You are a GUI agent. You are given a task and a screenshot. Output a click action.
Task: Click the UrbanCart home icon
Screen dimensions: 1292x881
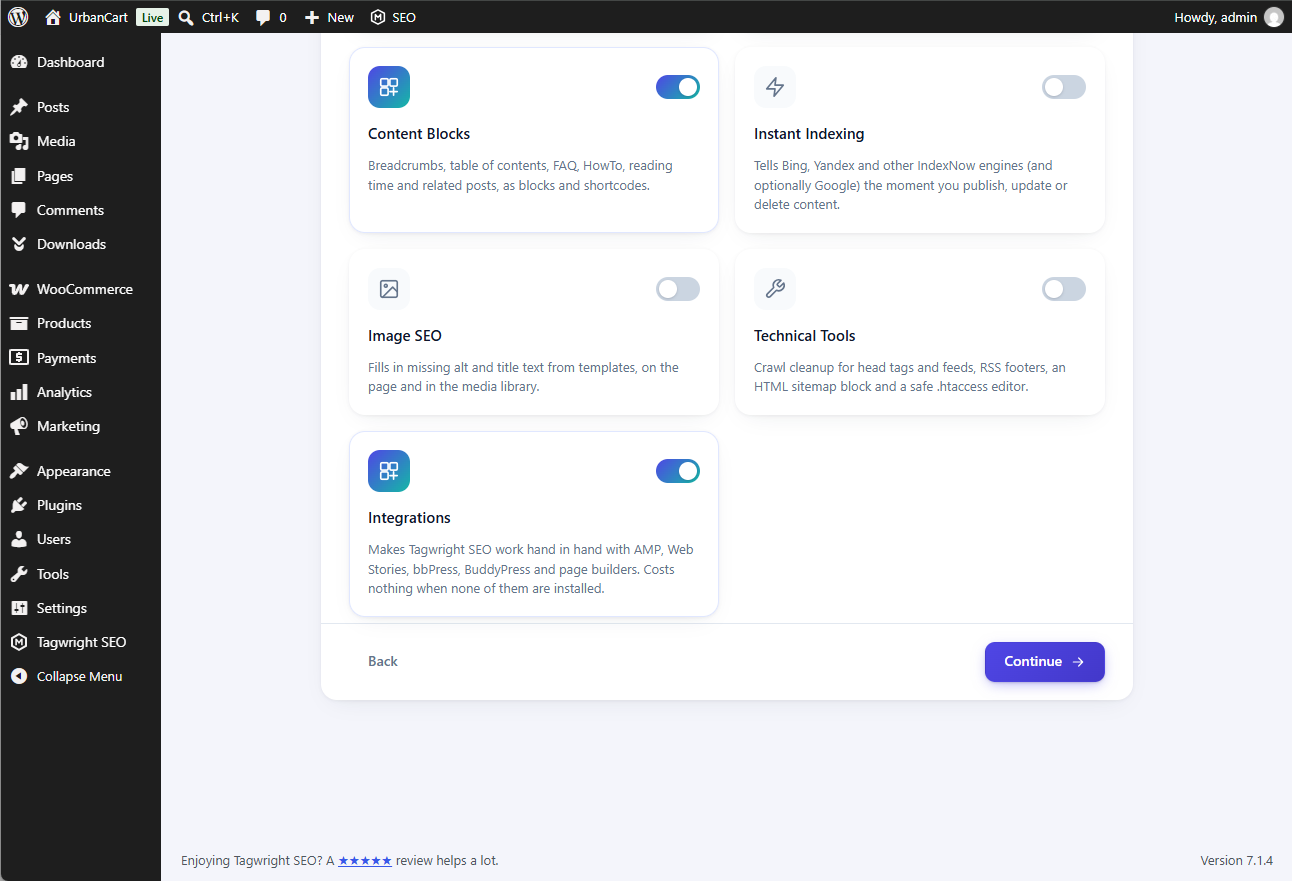(53, 17)
